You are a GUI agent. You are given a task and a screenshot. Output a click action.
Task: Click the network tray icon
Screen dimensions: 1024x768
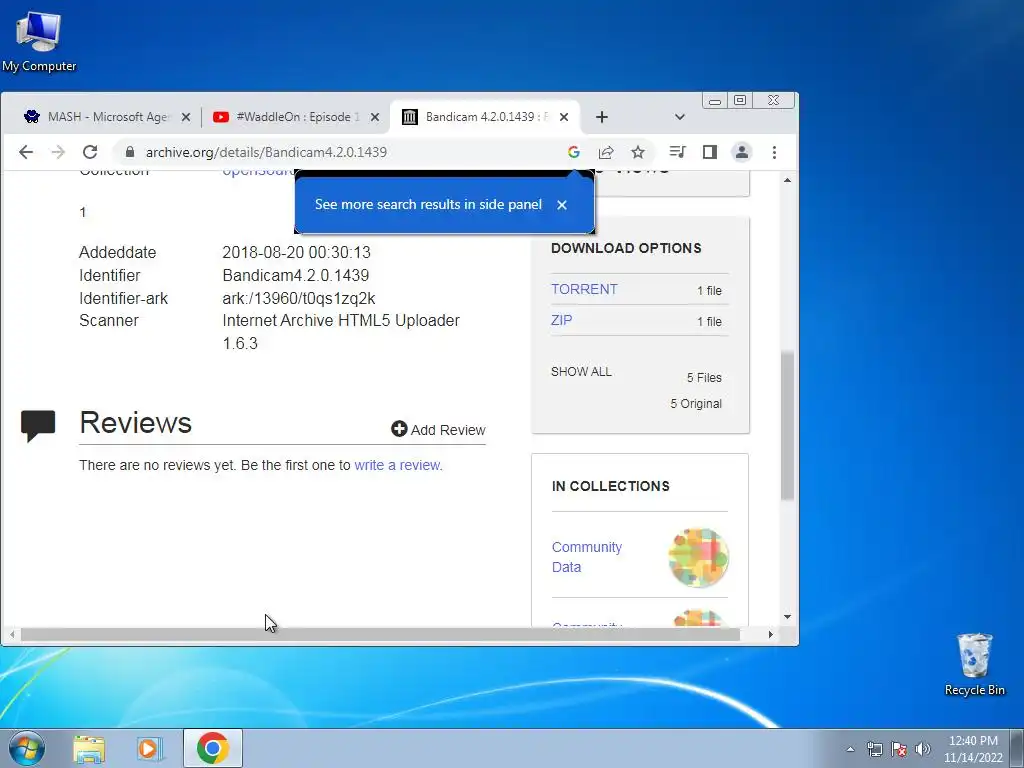click(x=874, y=749)
